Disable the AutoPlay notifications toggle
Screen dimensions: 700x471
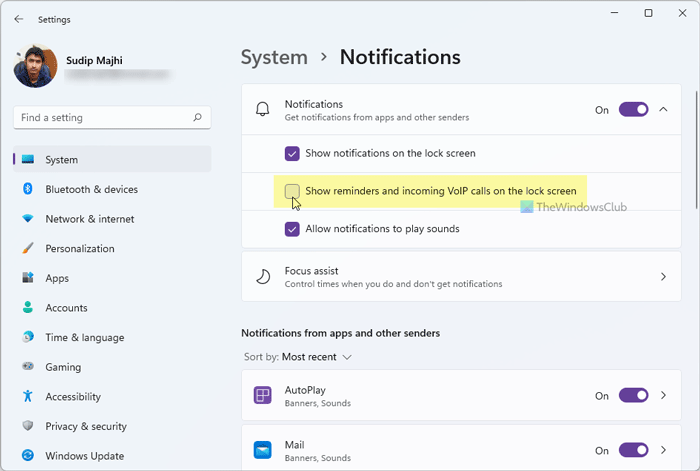[633, 396]
